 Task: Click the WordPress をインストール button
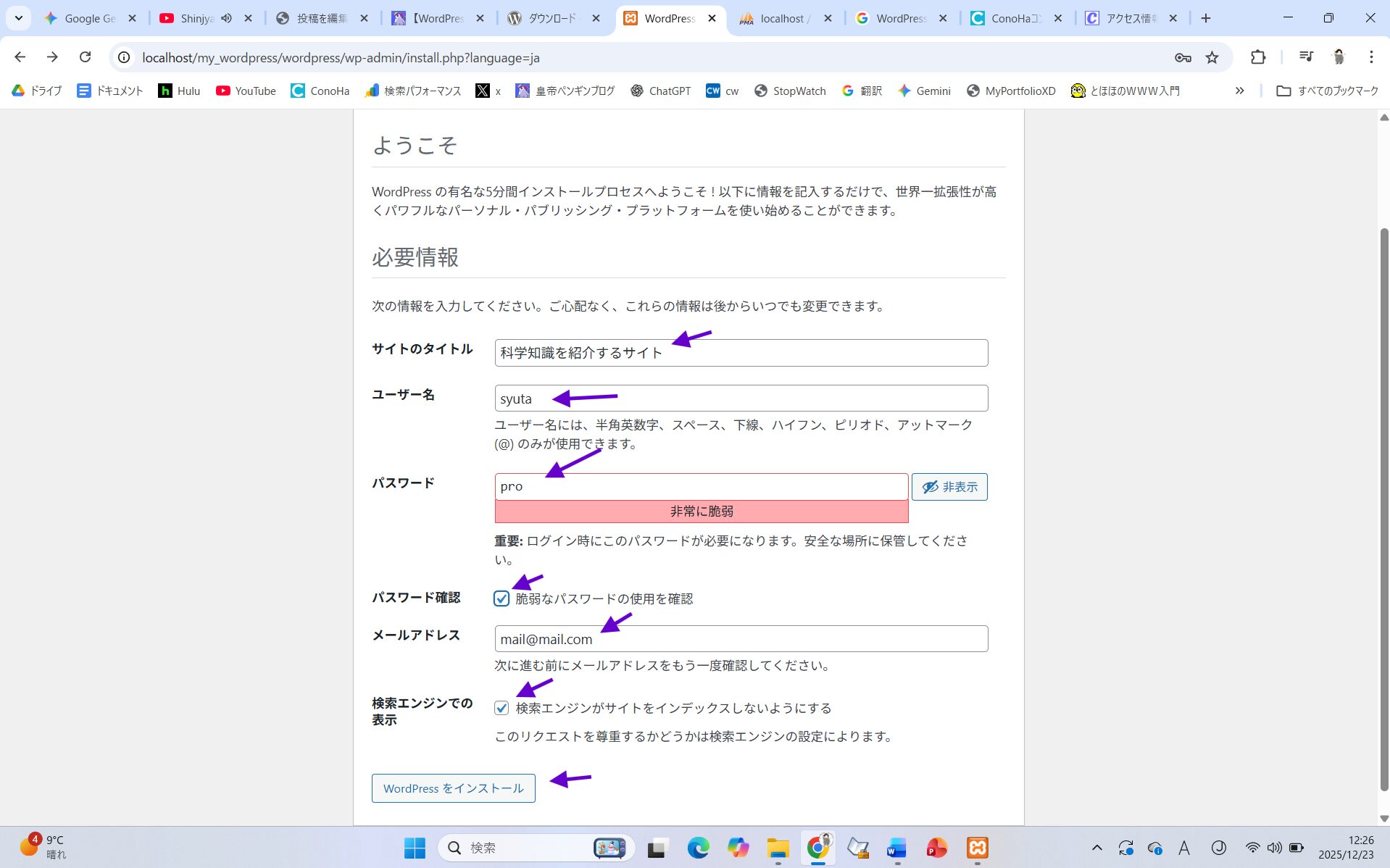click(453, 788)
